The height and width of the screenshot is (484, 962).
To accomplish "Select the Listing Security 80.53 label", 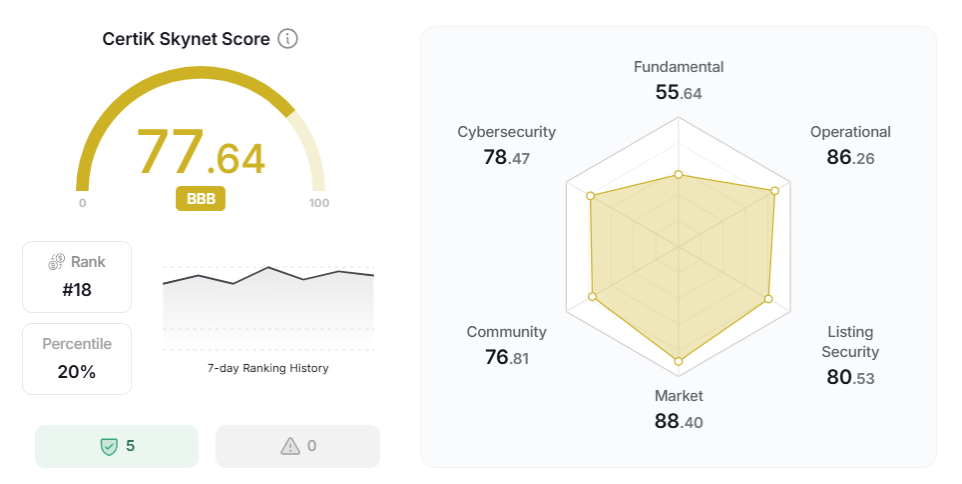I will 850,355.
